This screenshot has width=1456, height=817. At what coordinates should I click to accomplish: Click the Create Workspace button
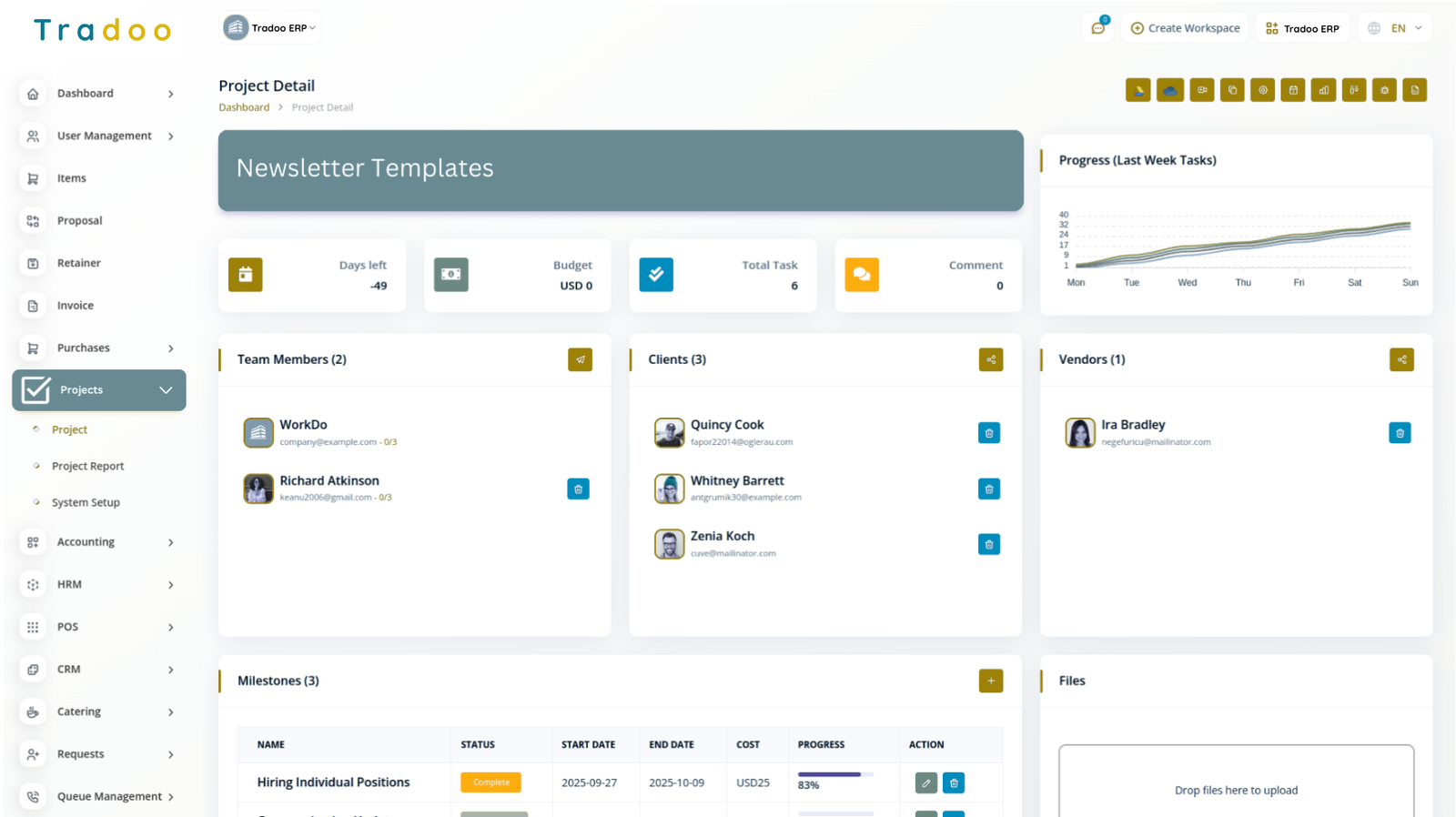tap(1185, 28)
